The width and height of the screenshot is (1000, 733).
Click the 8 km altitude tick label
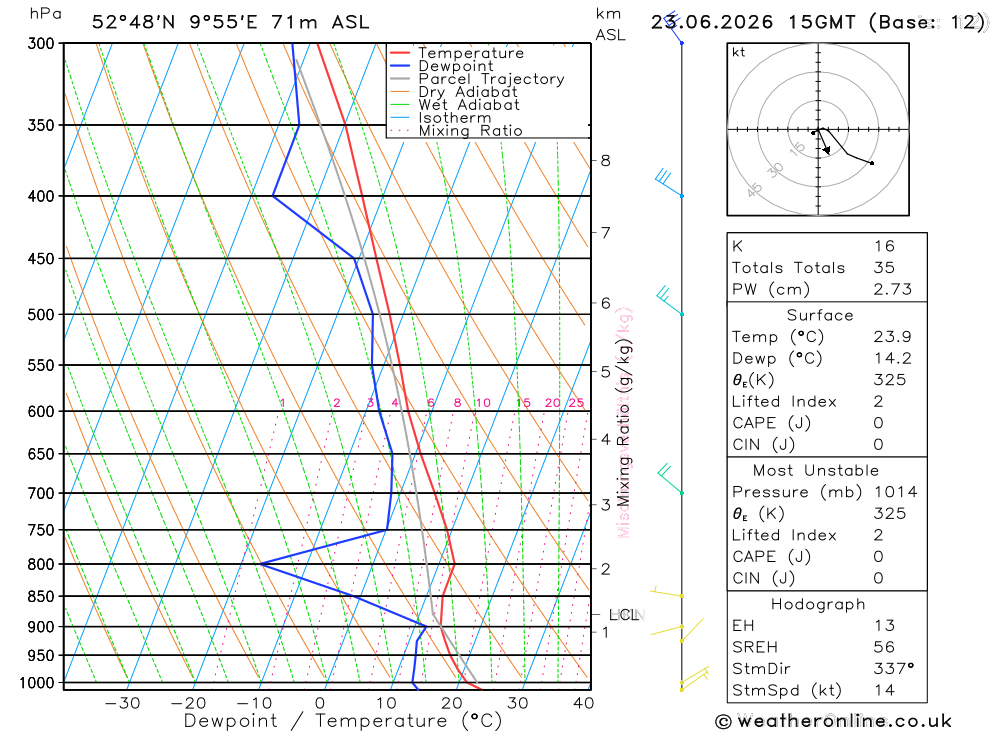605,161
